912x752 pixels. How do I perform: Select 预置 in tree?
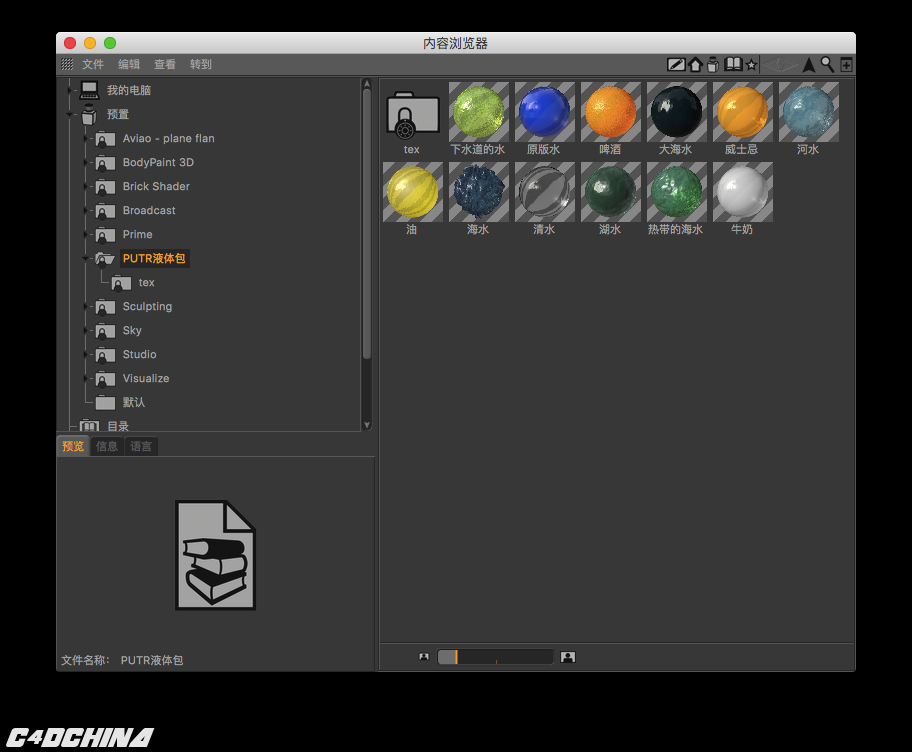[117, 114]
